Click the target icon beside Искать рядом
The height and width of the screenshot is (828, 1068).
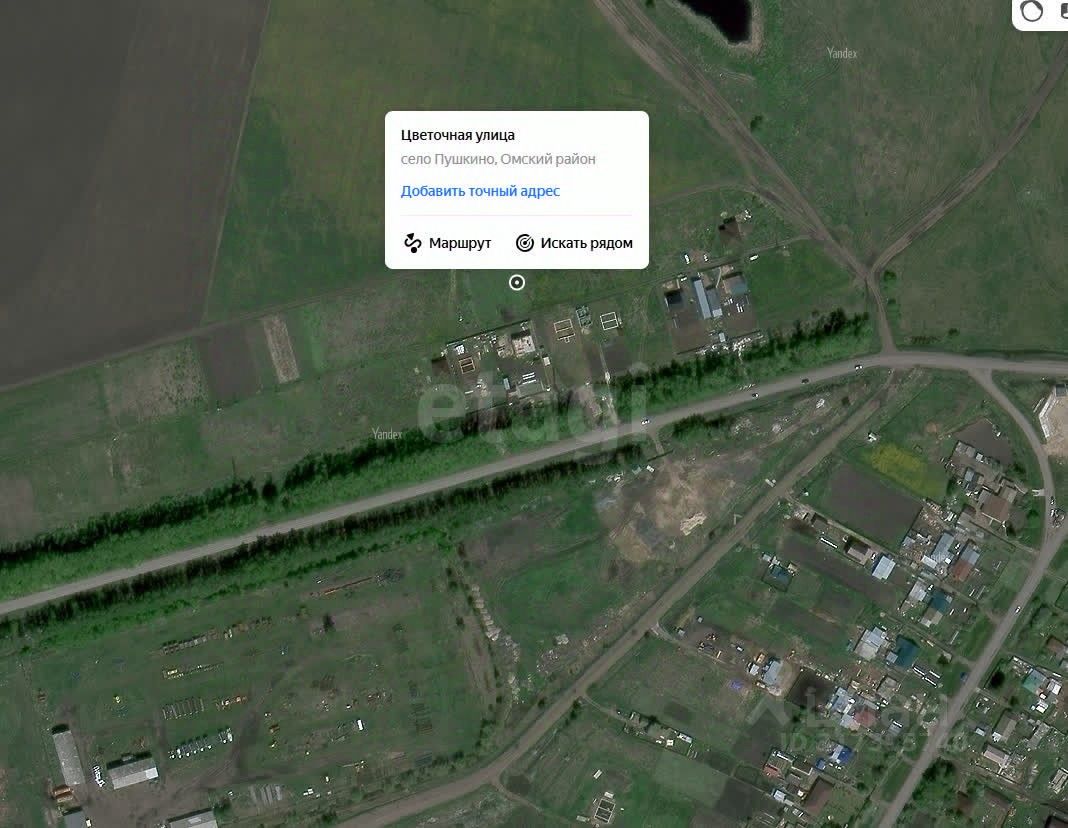coord(524,243)
